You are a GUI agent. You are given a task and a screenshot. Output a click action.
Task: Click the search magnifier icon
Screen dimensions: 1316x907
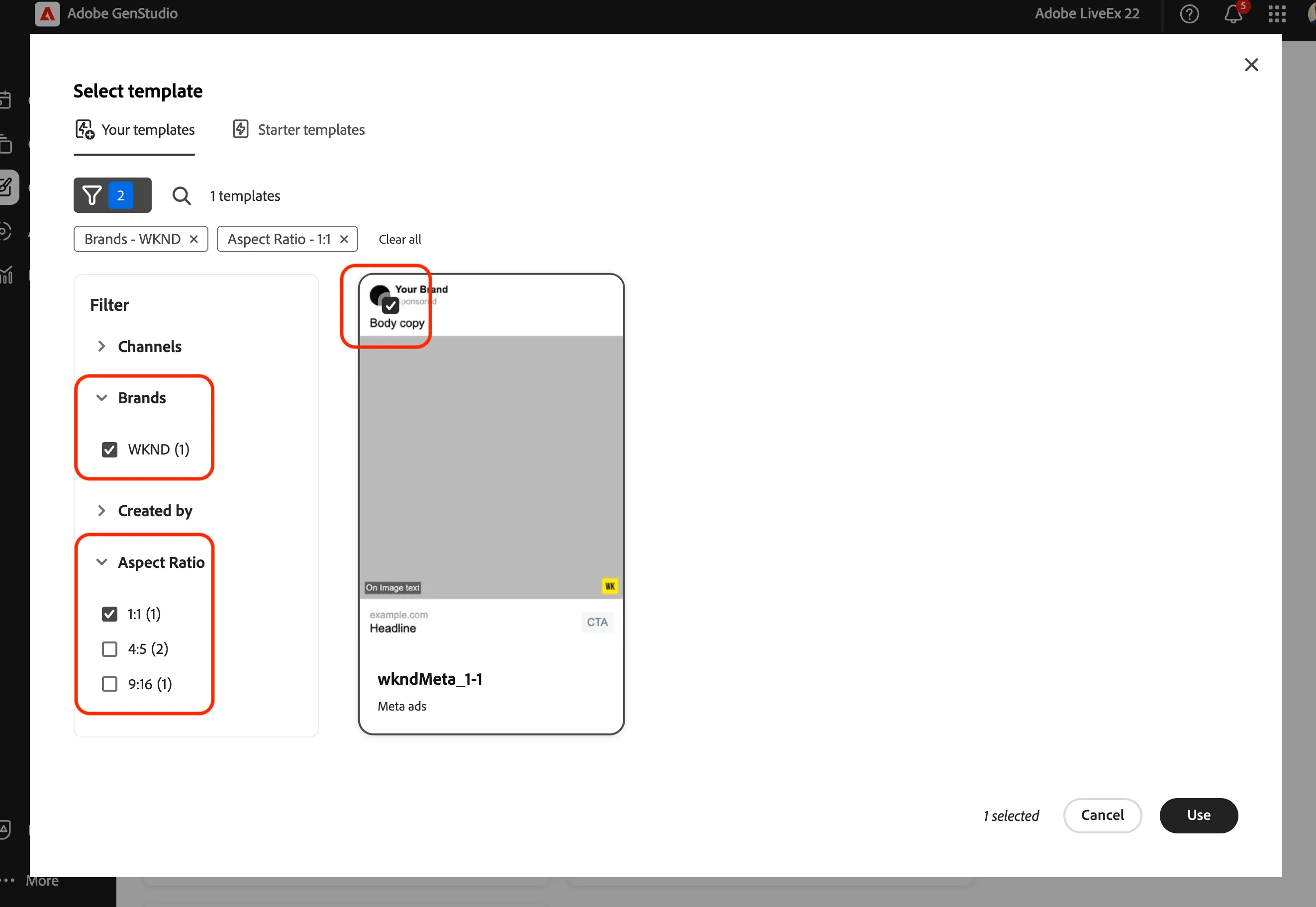pyautogui.click(x=182, y=195)
